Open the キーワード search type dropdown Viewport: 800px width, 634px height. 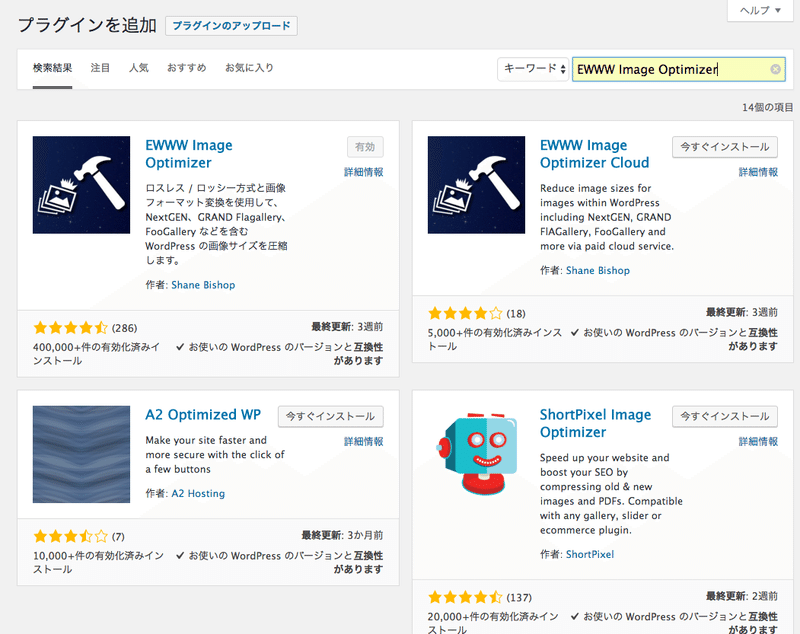coord(533,69)
